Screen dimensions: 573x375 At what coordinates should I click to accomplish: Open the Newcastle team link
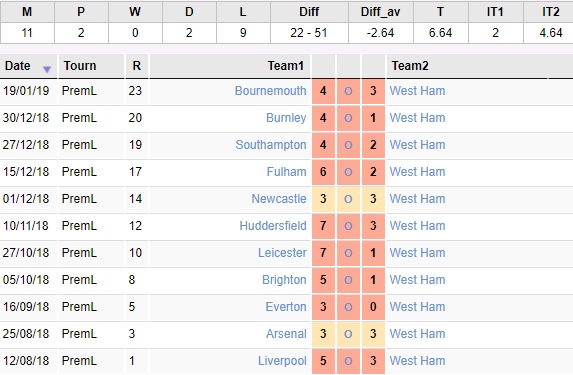click(x=279, y=199)
